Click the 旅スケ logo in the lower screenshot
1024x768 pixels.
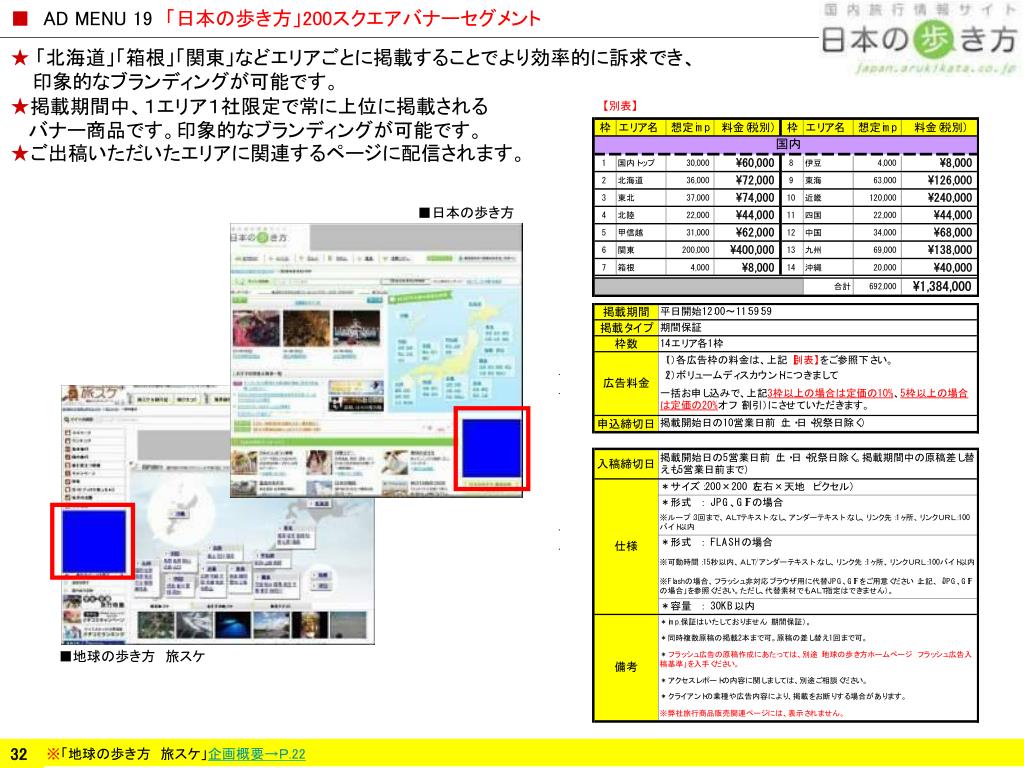[x=93, y=393]
